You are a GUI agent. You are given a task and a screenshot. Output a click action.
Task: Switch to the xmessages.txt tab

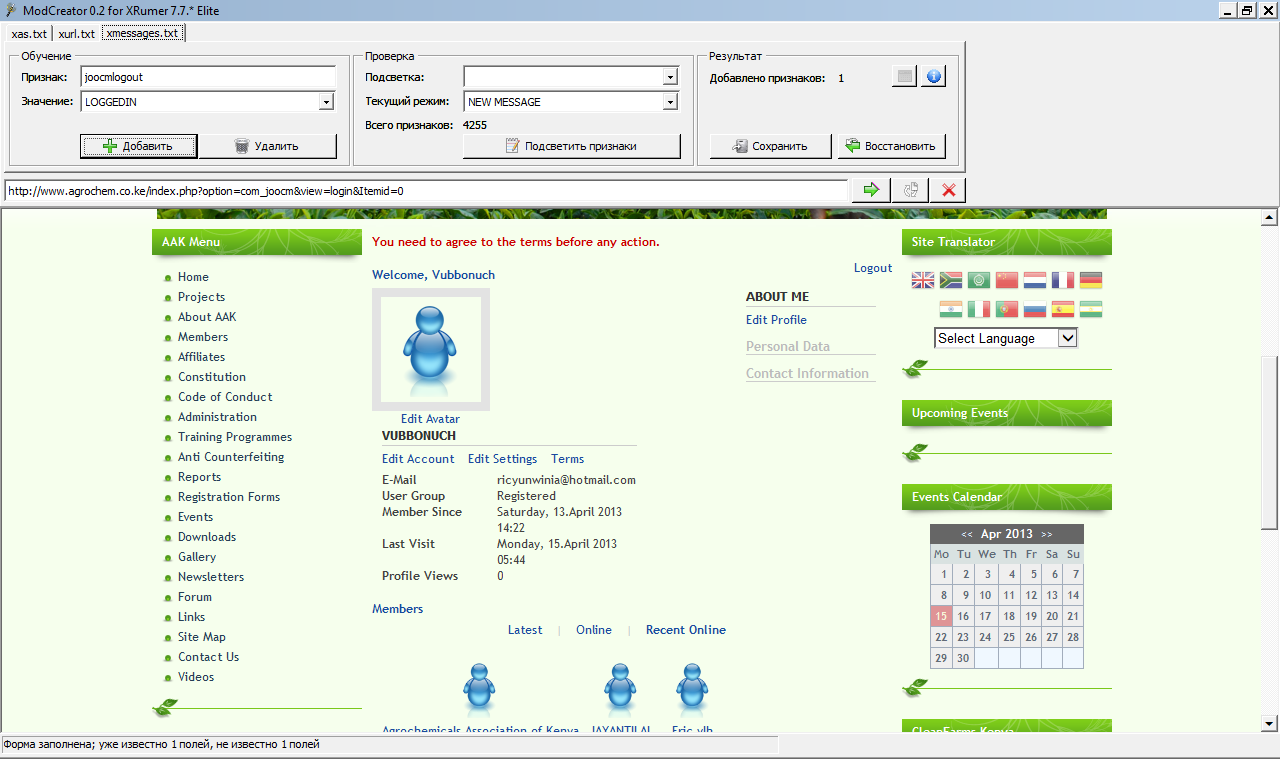(142, 33)
